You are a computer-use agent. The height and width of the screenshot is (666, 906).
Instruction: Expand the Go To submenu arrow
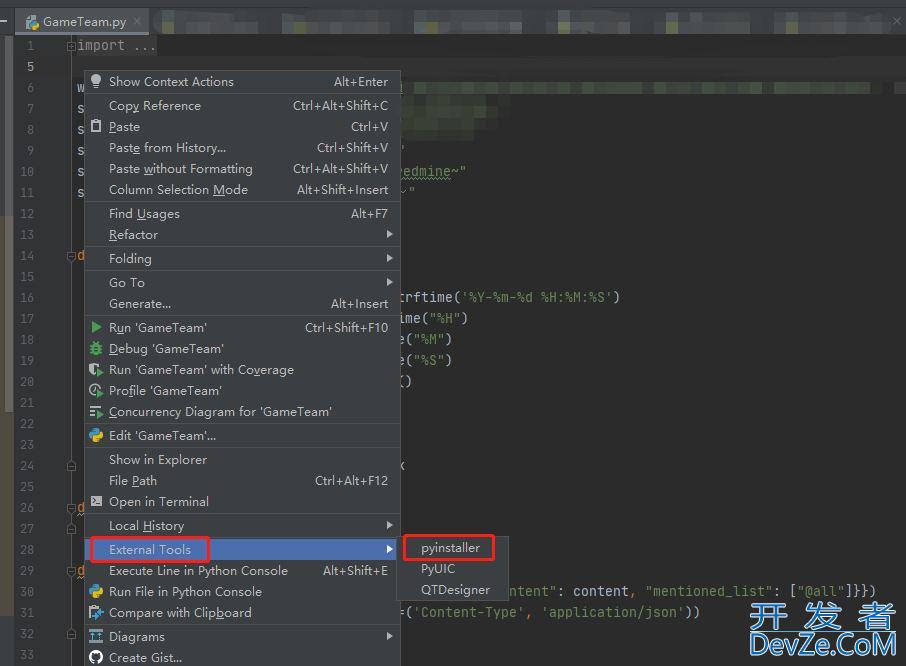coord(389,282)
